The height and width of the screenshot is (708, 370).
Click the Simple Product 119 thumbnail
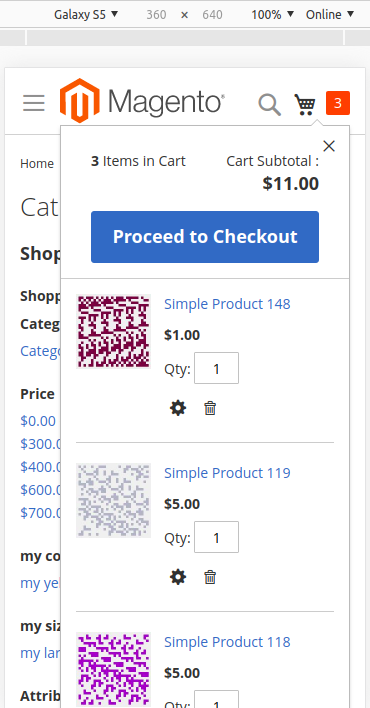click(113, 500)
